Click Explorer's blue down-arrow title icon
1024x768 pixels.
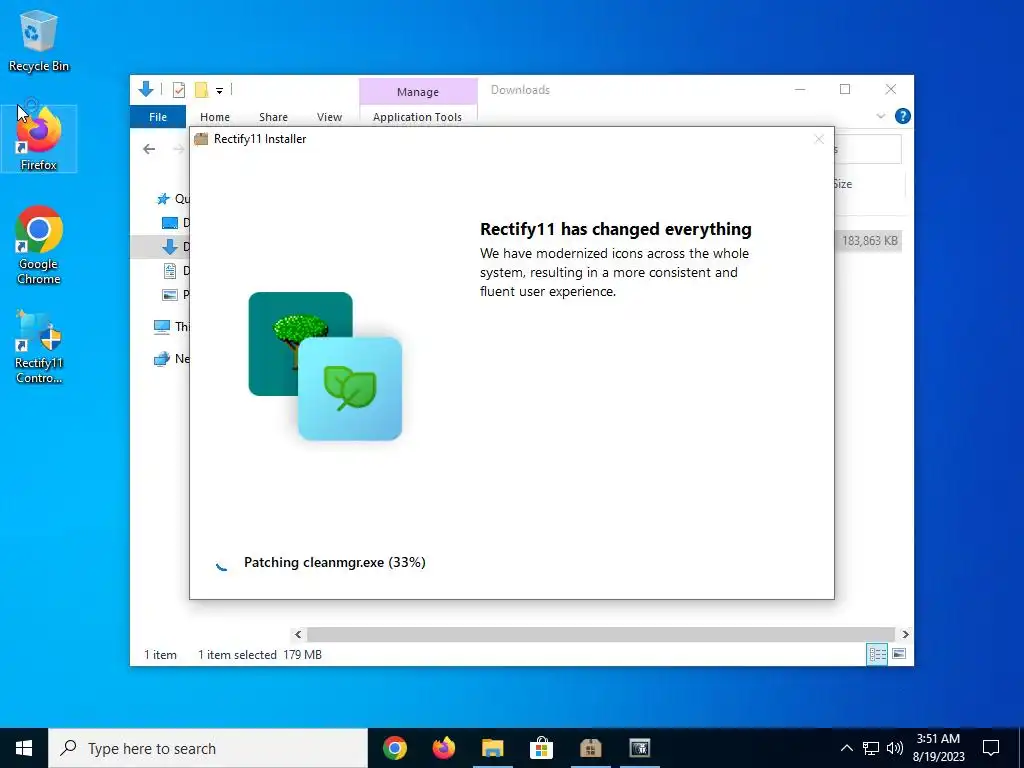pyautogui.click(x=146, y=89)
